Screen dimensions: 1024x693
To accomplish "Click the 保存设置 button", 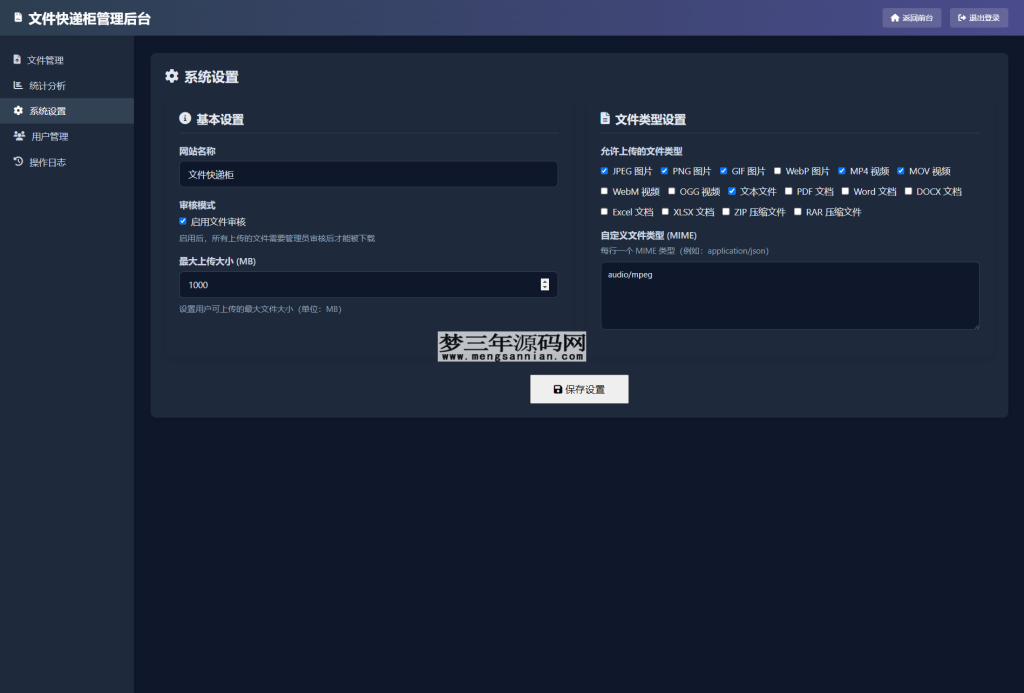I will (579, 389).
